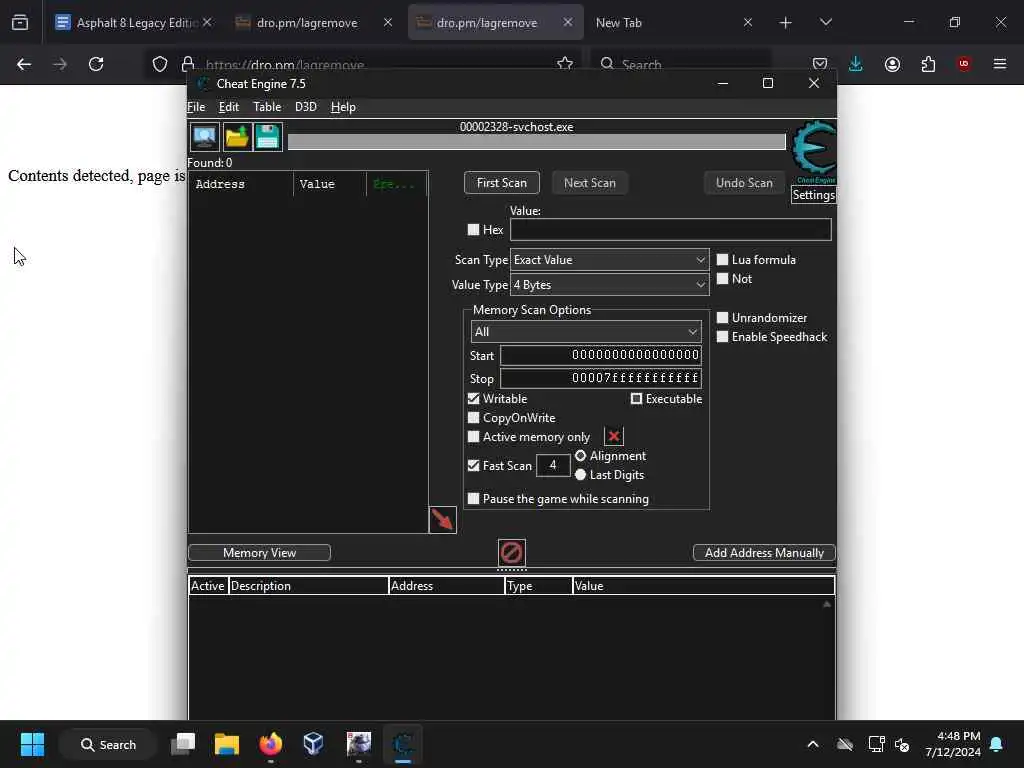Reload the browser page
This screenshot has height=768, width=1024.
(96, 64)
